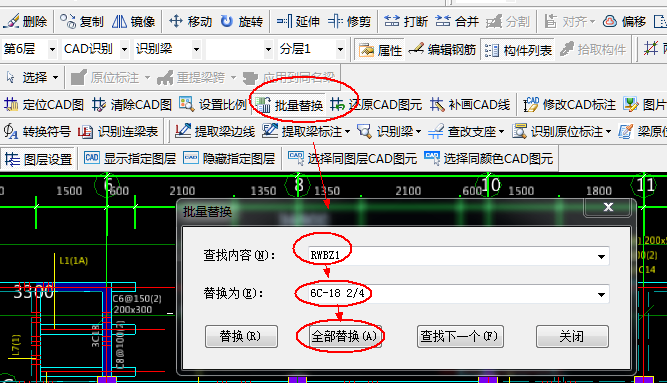Close the 批量替换 dialog with X
This screenshot has width=667, height=383.
(608, 207)
